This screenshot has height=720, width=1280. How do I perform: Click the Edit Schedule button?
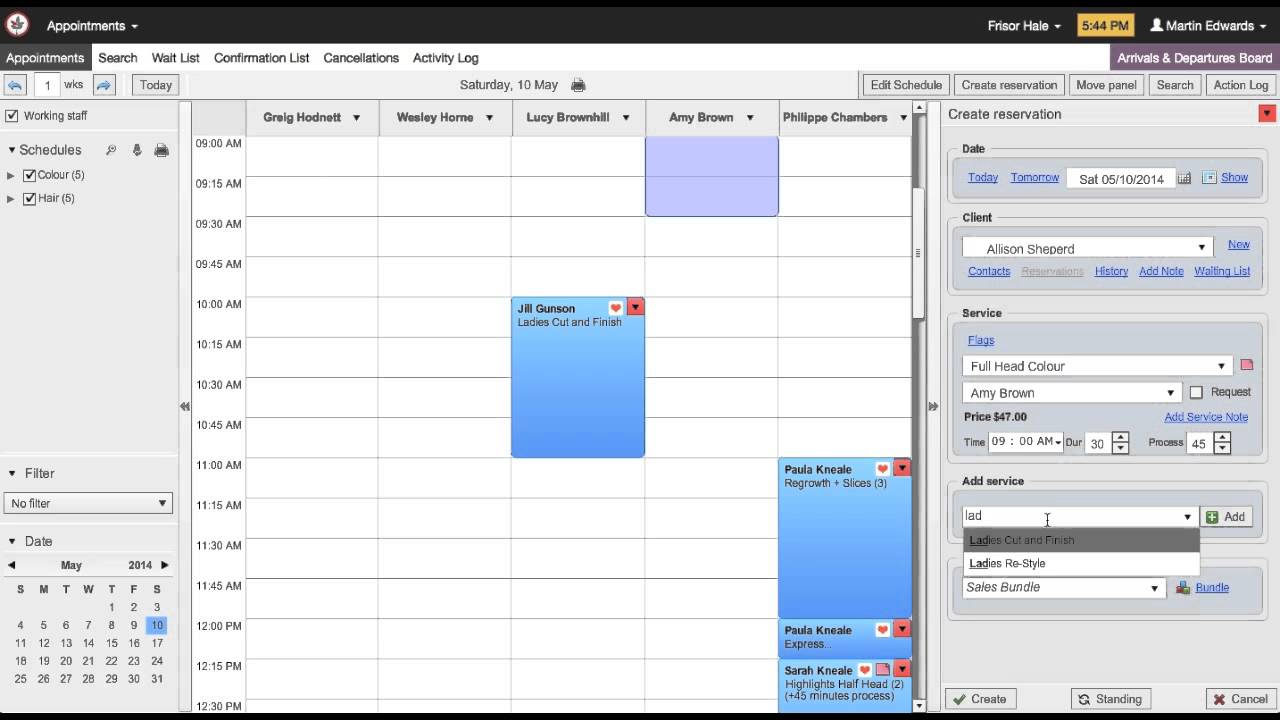pyautogui.click(x=906, y=85)
